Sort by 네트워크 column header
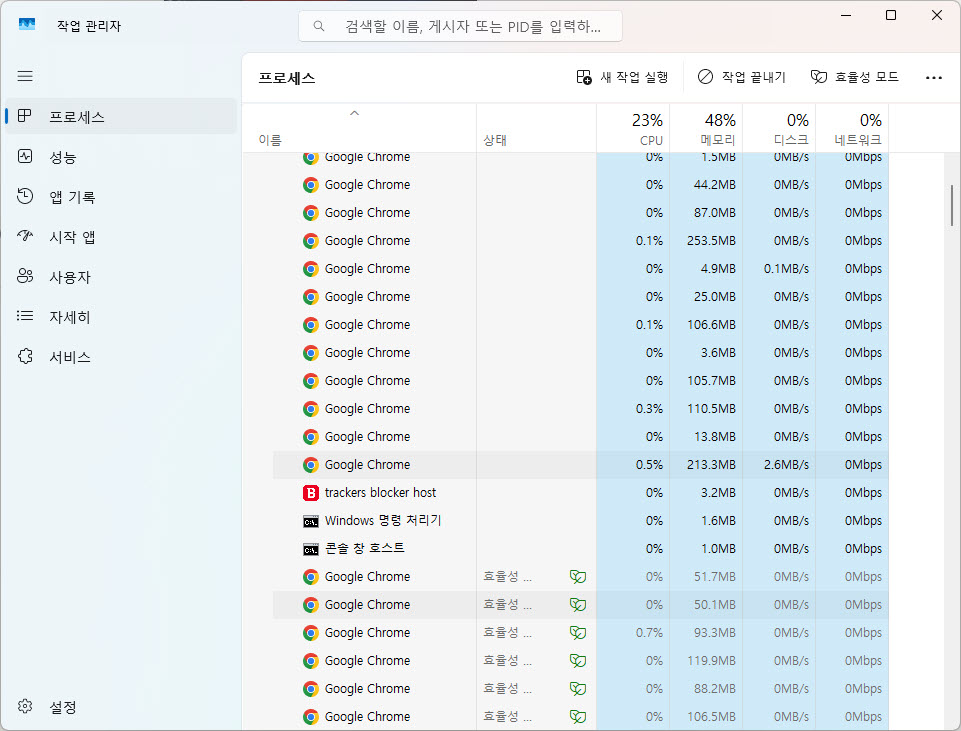 (x=853, y=127)
